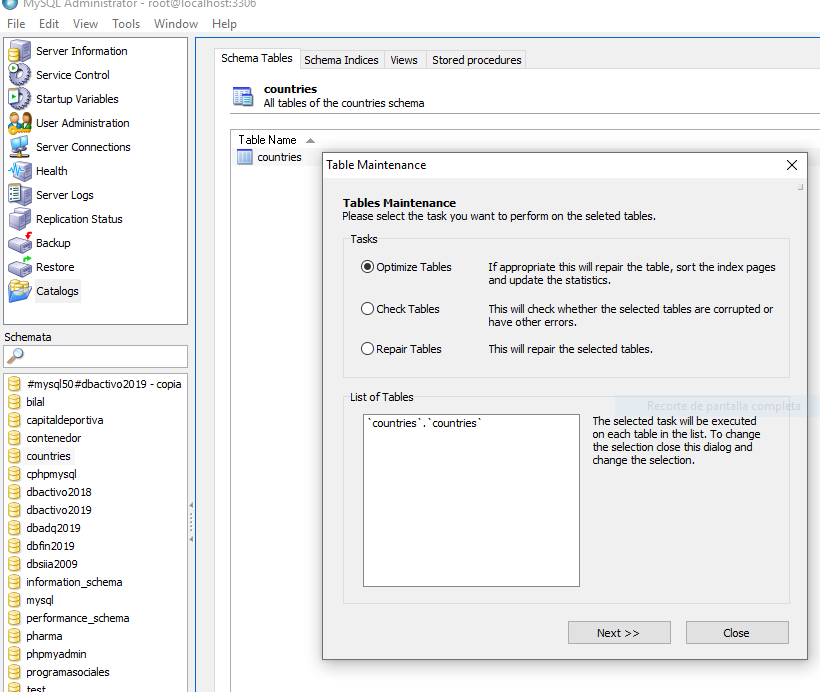
Task: Click the countries table icon in table list
Action: click(245, 157)
